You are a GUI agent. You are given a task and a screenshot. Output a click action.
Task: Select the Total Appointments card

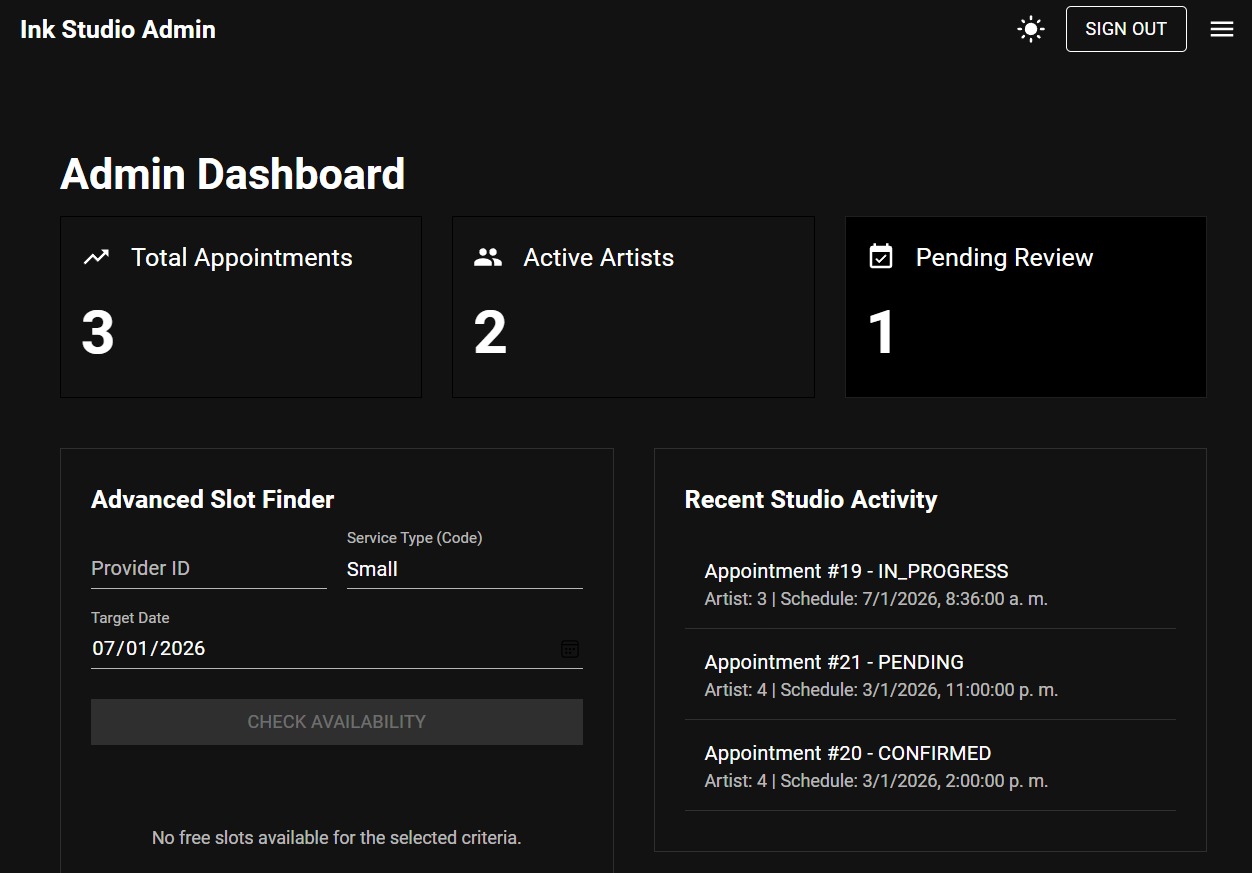[x=240, y=307]
